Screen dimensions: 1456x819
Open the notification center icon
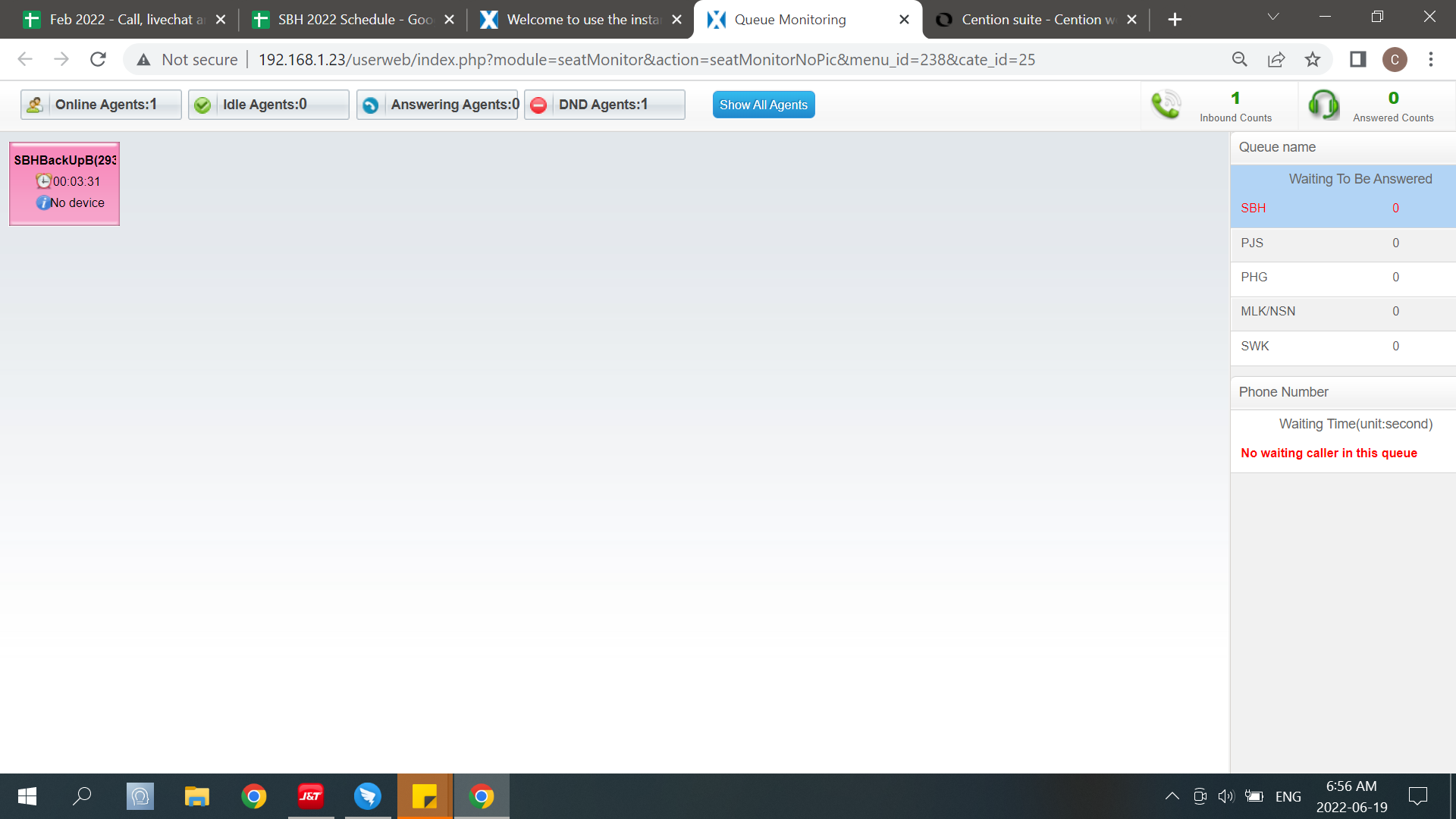(x=1418, y=796)
